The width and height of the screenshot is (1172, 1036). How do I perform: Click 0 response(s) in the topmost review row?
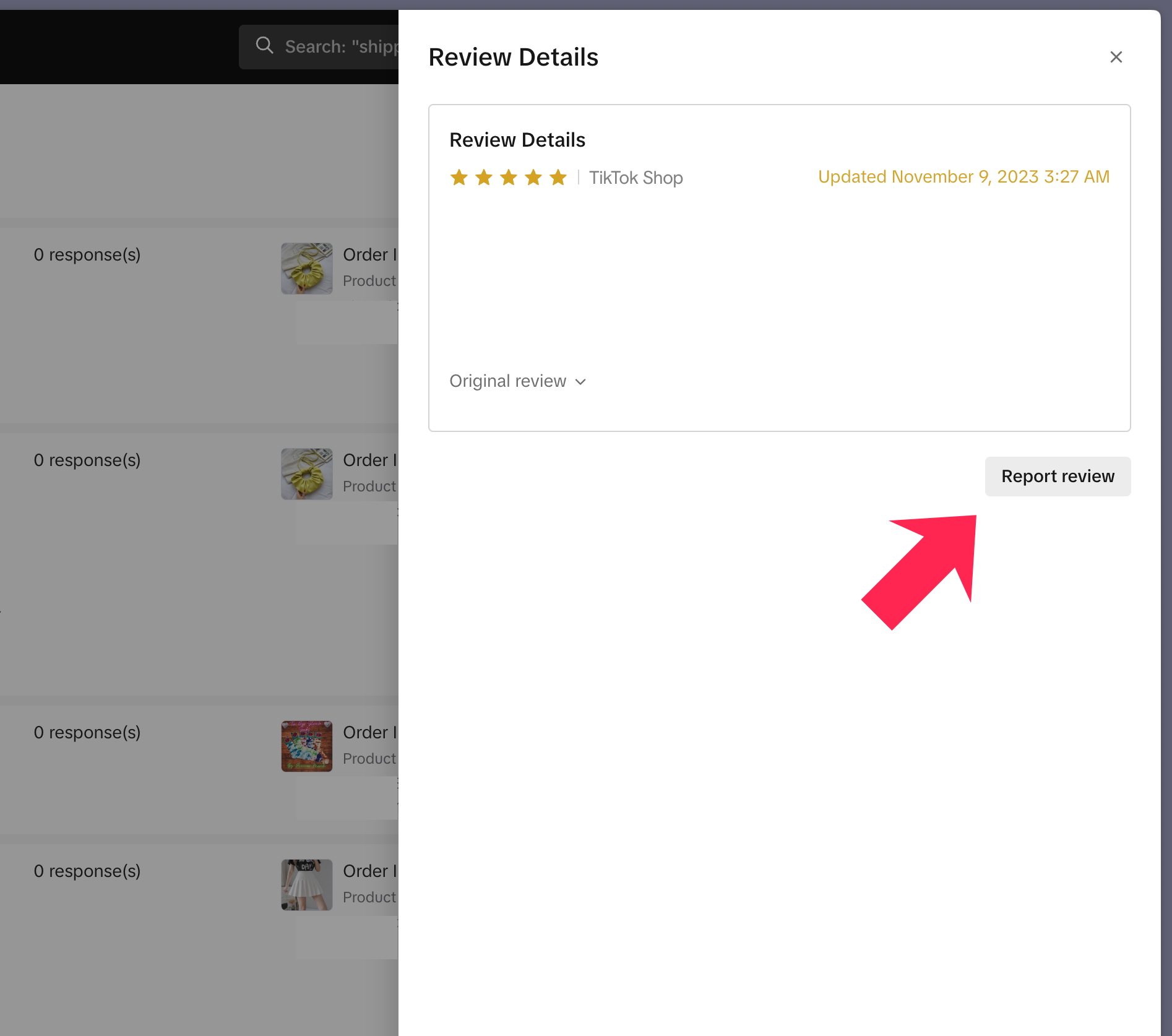(x=87, y=254)
